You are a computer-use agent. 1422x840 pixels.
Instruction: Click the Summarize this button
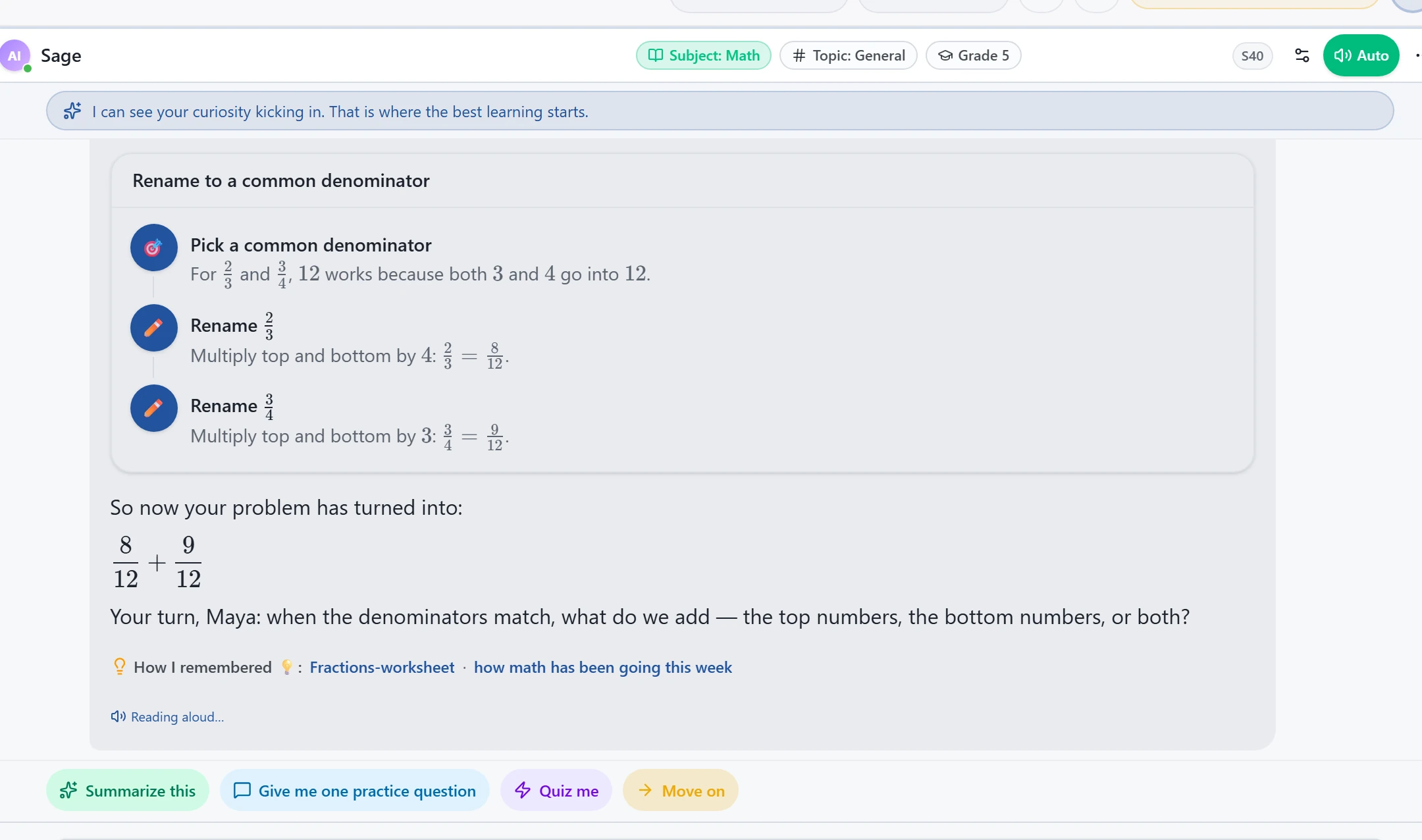(128, 790)
